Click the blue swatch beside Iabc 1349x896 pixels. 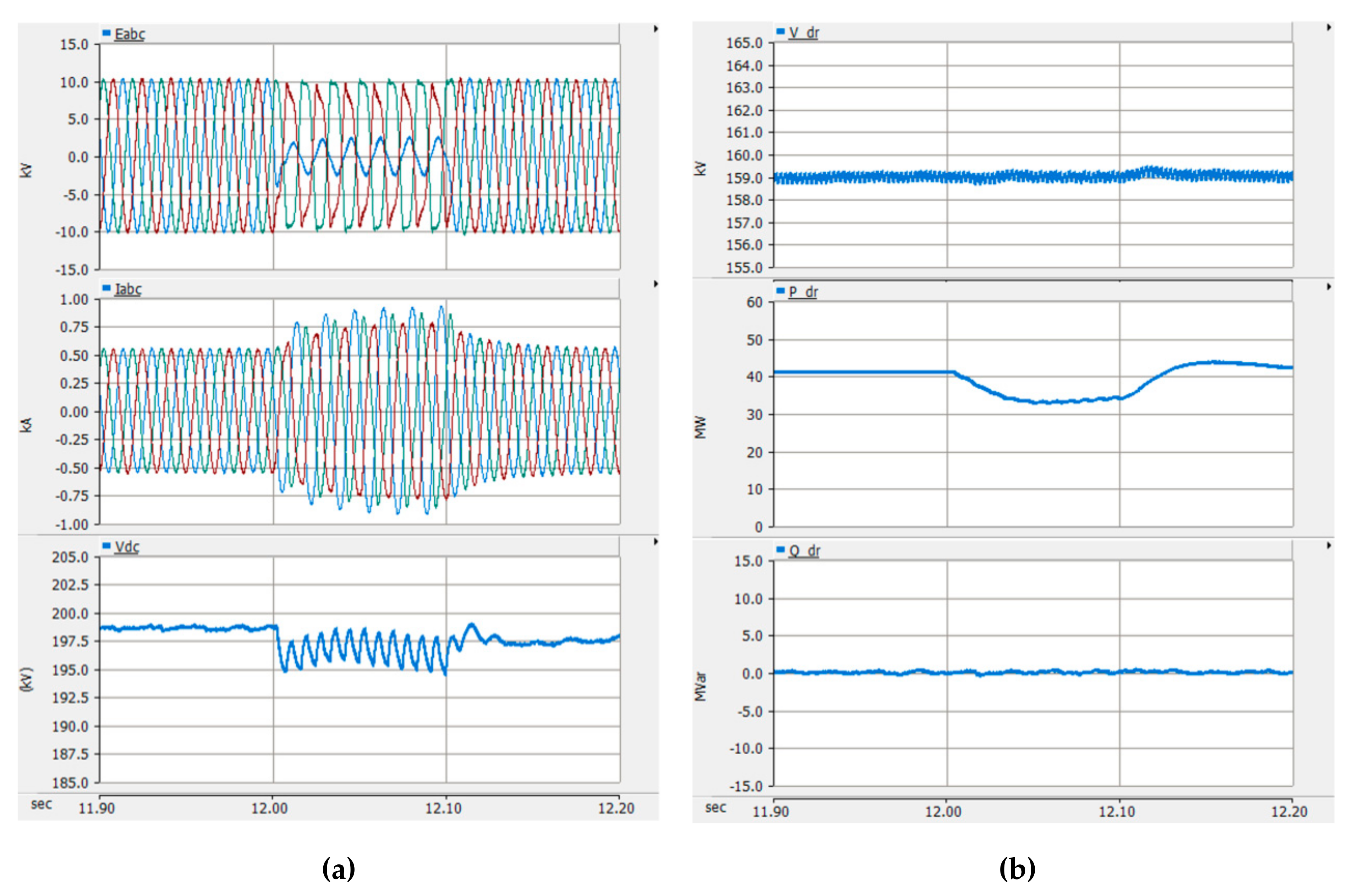tap(106, 288)
